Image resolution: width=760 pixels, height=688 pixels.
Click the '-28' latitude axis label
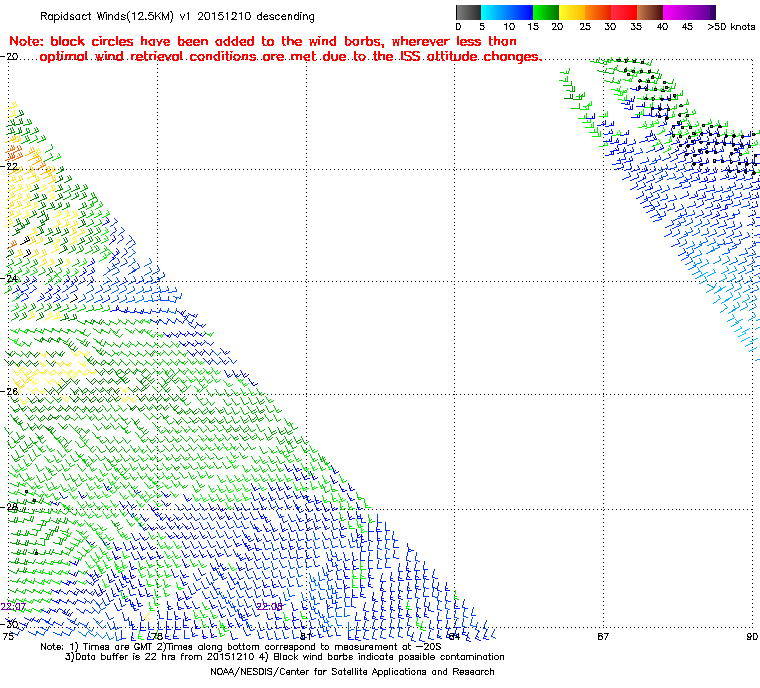pyautogui.click(x=9, y=507)
